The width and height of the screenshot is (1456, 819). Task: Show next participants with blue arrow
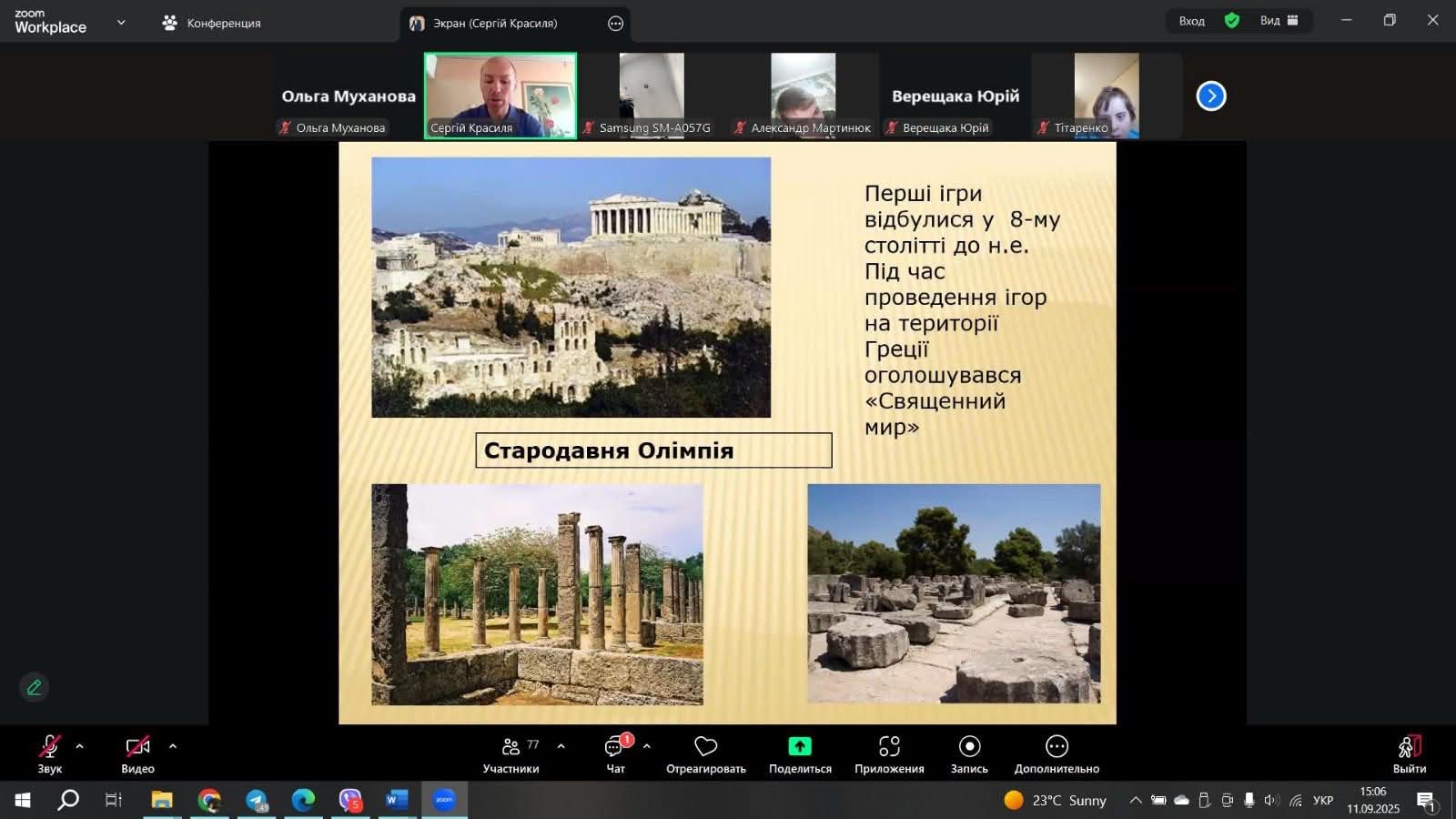click(1211, 96)
